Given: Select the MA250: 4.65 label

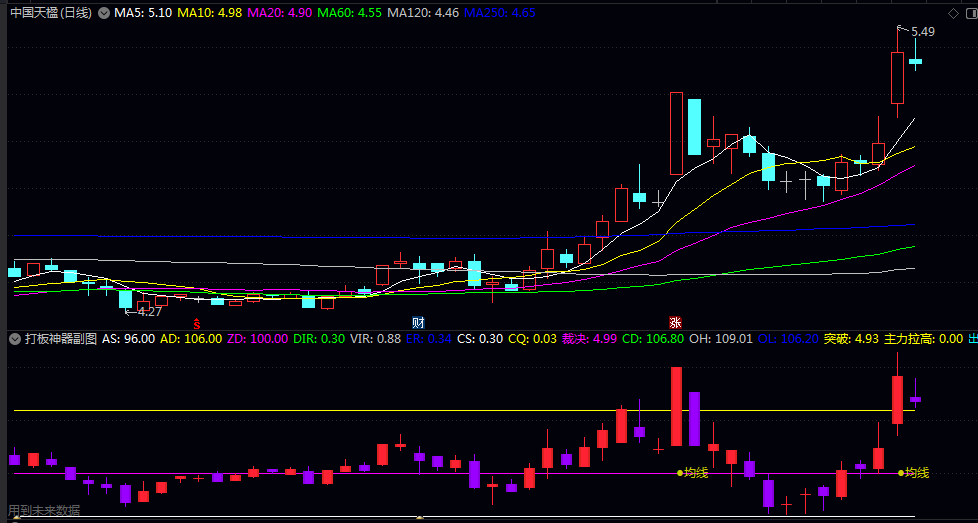Looking at the screenshot, I should click(500, 13).
